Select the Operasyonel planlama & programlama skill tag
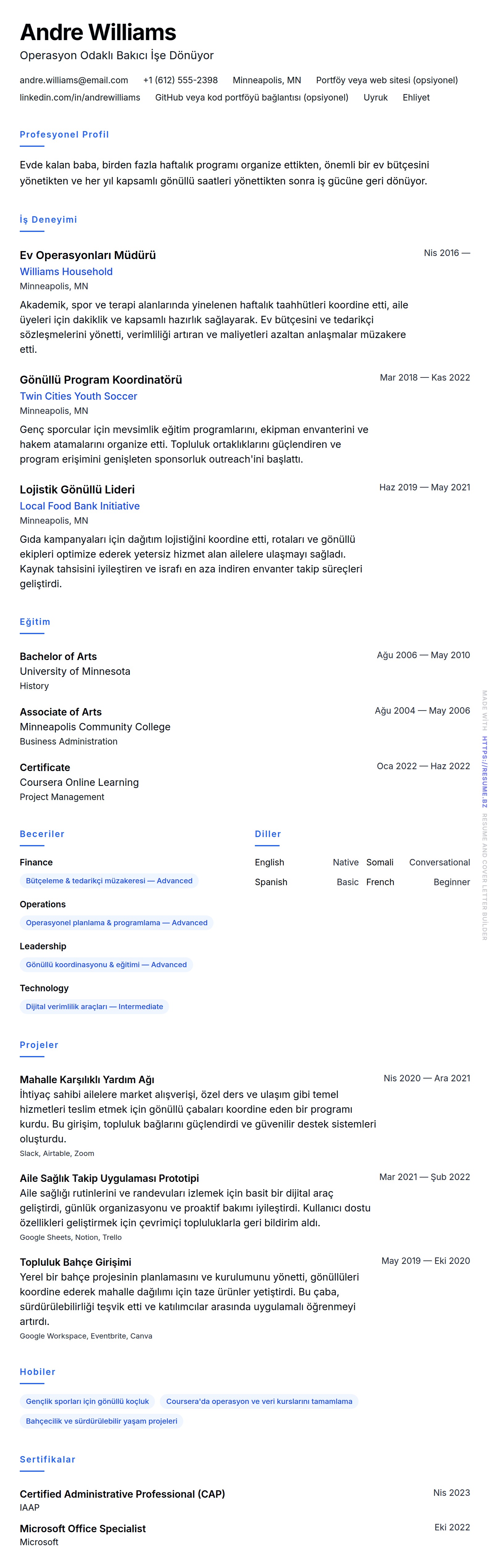This screenshot has height=1568, width=490. (116, 923)
